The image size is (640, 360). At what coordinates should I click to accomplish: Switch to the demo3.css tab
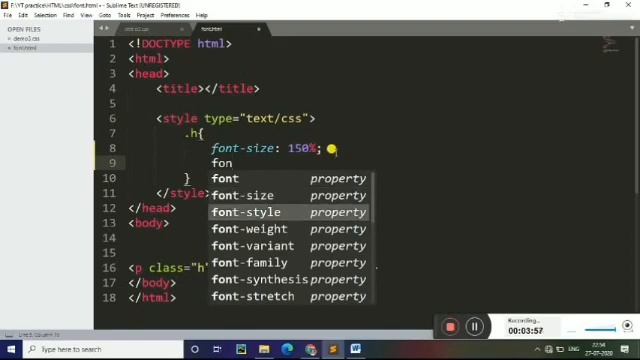(151, 29)
